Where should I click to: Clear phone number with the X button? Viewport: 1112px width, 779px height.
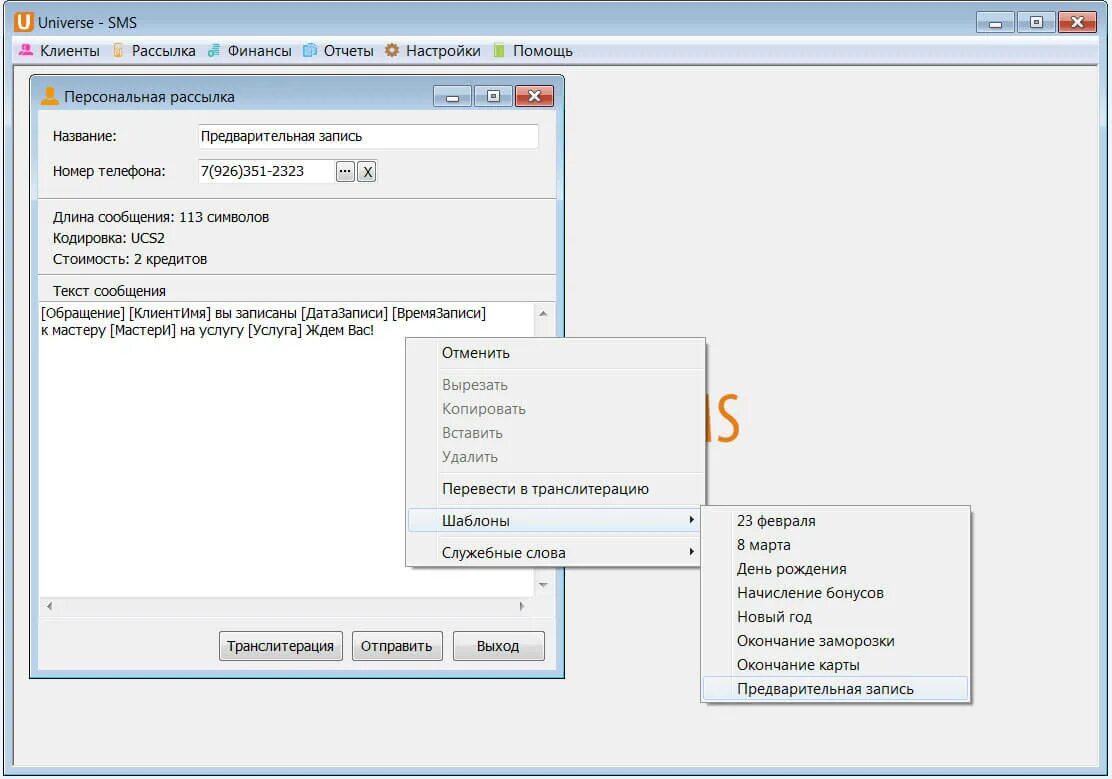(x=367, y=171)
